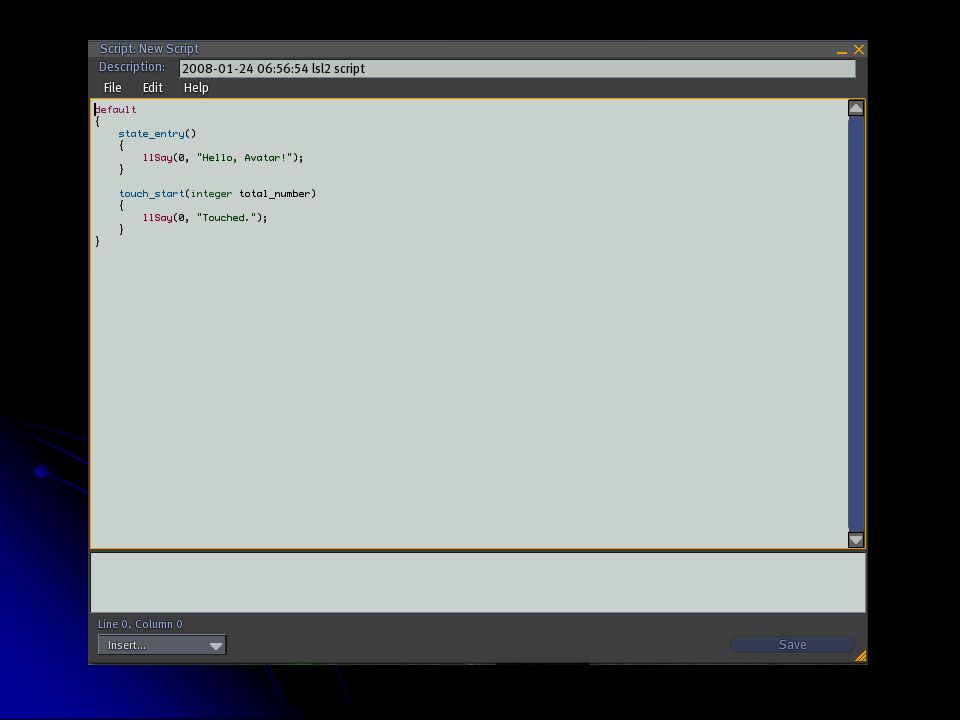Image resolution: width=960 pixels, height=720 pixels.
Task: Close the Script: New Script window
Action: [859, 50]
